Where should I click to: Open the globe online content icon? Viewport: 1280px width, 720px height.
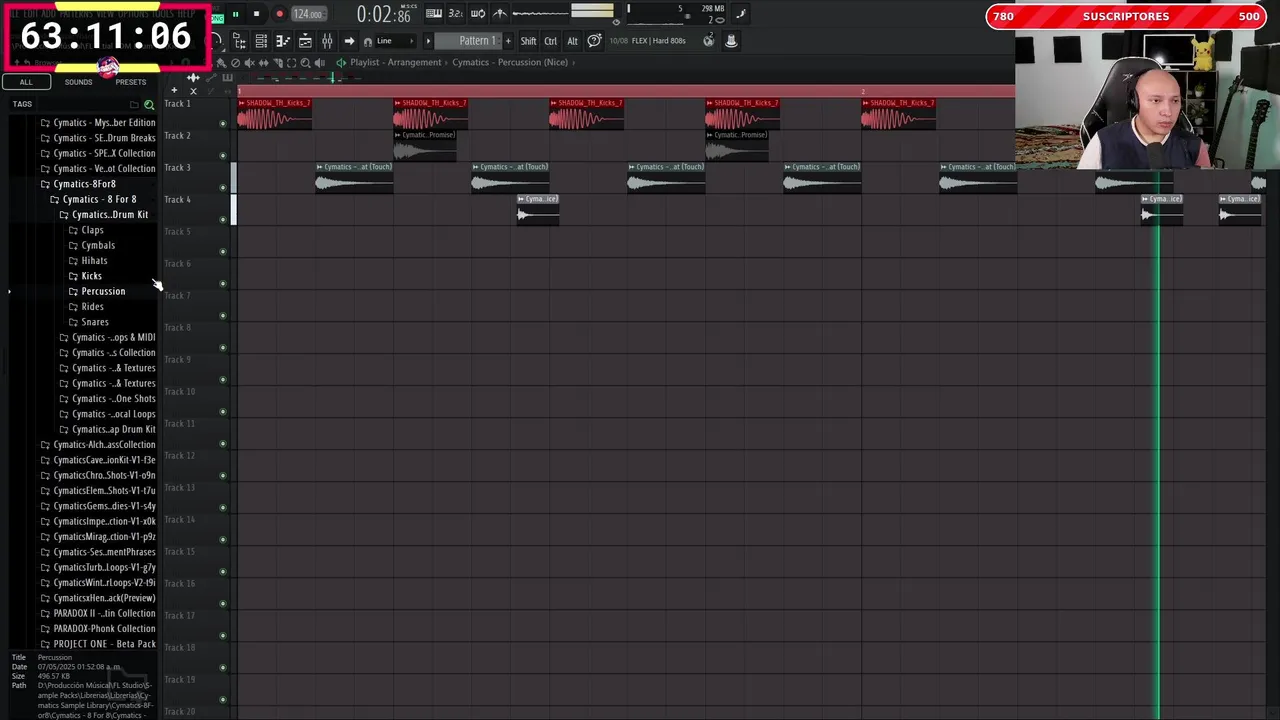click(709, 40)
